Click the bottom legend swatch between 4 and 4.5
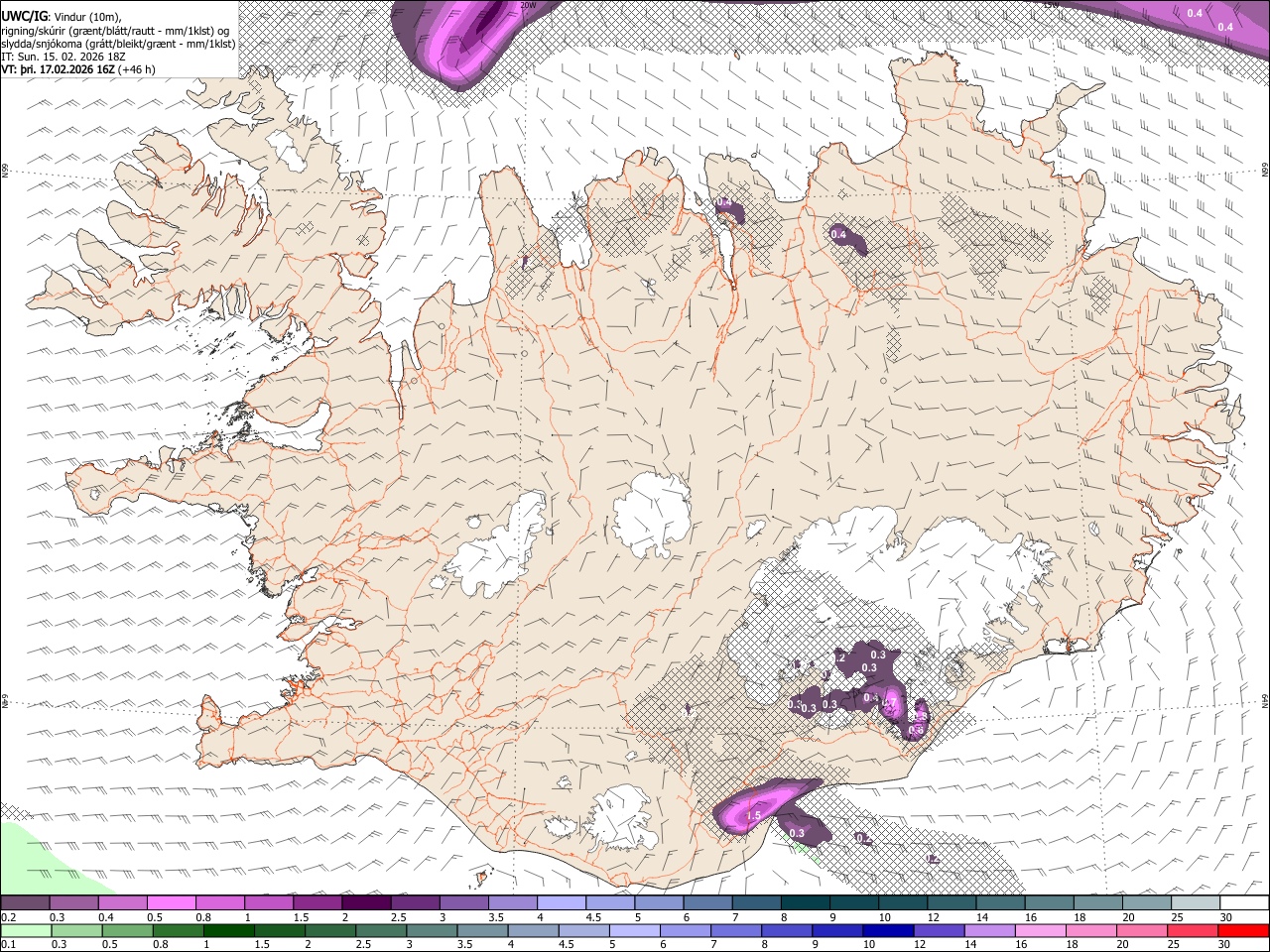The height and width of the screenshot is (952, 1270). (x=534, y=930)
